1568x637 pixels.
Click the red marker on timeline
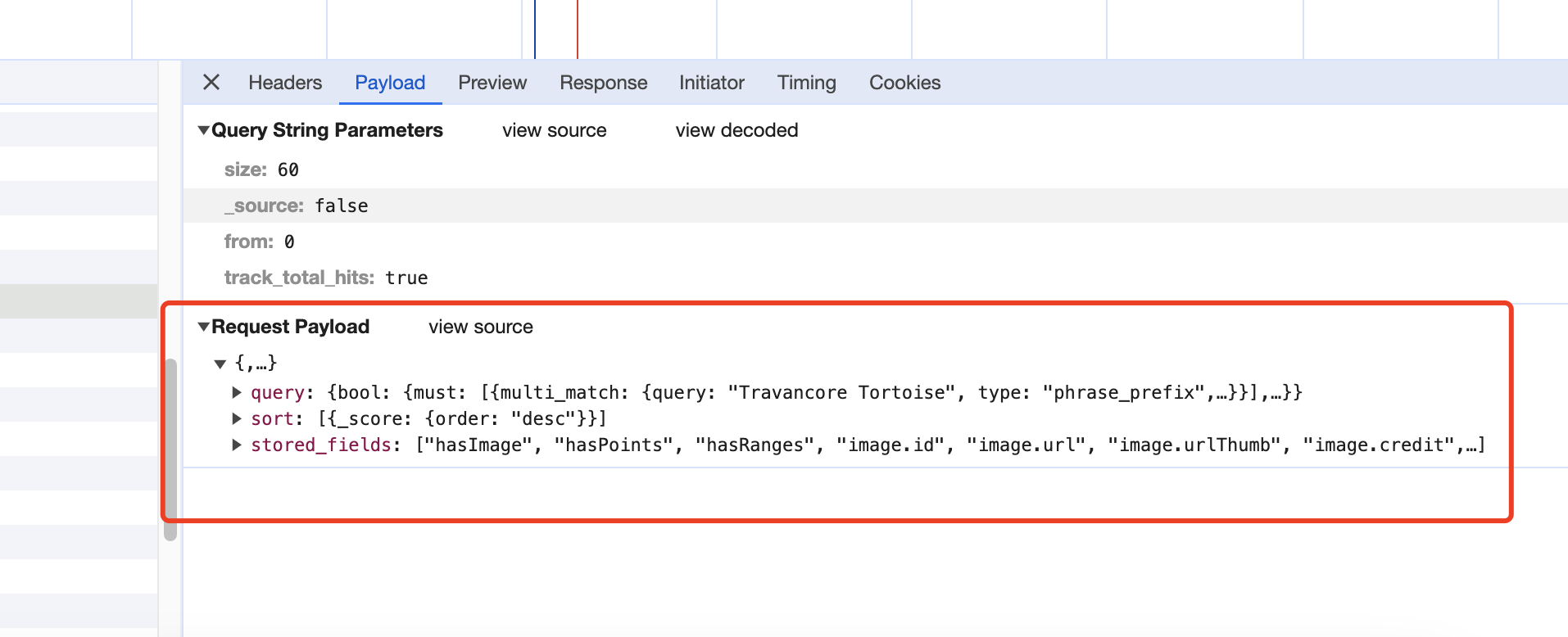pos(578,29)
